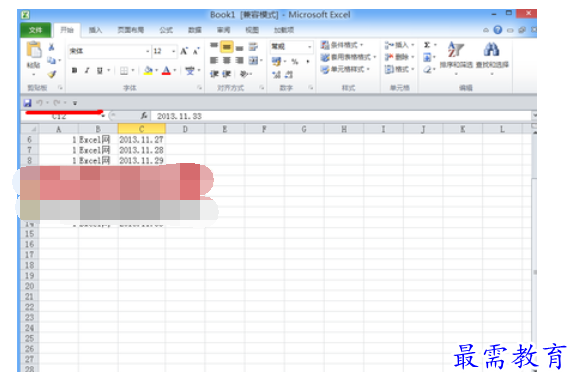This screenshot has height=388, width=575.
Task: Open font color dropdown arrow
Action: click(x=175, y=70)
